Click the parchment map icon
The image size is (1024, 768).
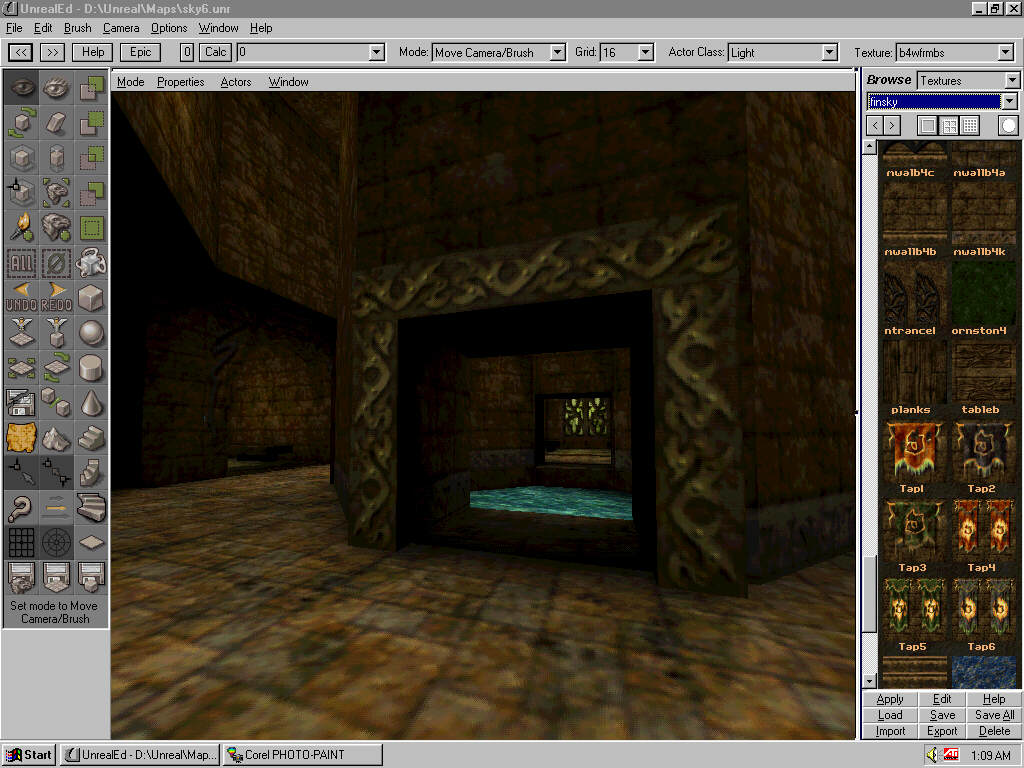click(21, 438)
